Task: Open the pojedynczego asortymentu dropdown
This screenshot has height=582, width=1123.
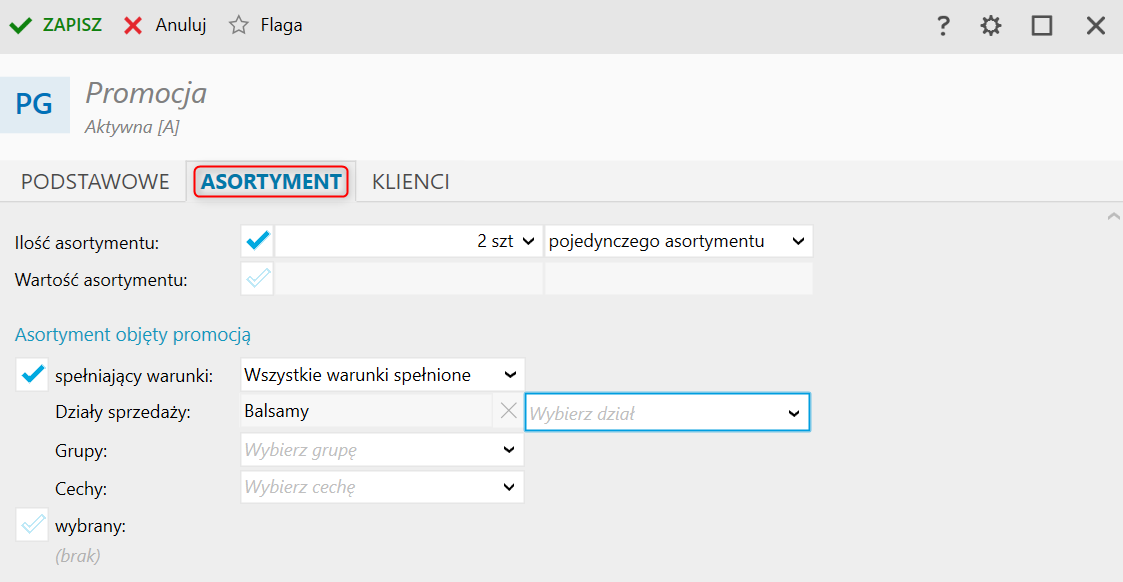Action: coord(678,241)
